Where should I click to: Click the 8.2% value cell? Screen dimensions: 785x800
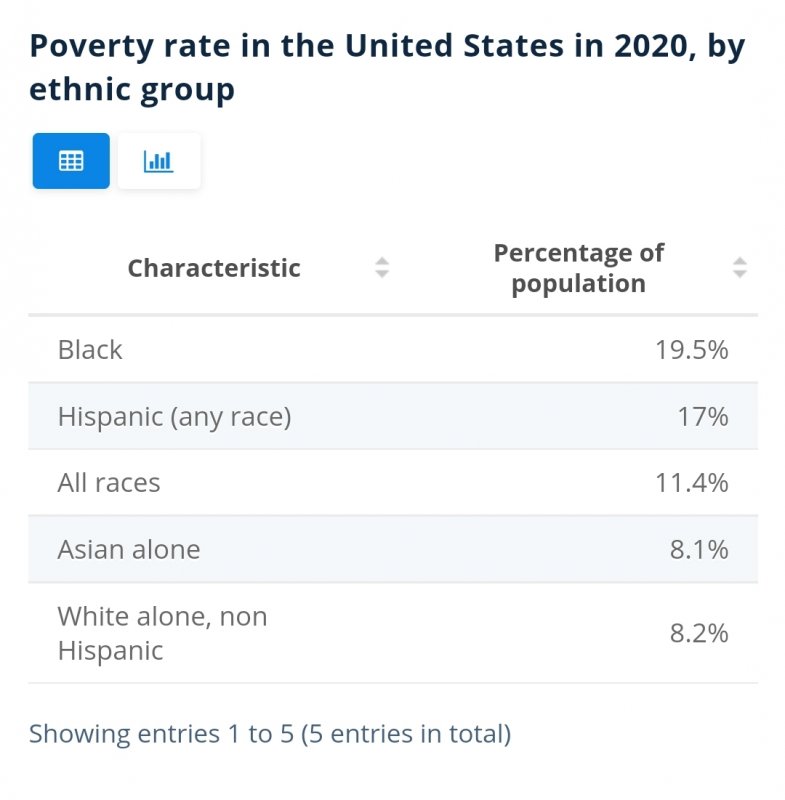click(x=699, y=633)
